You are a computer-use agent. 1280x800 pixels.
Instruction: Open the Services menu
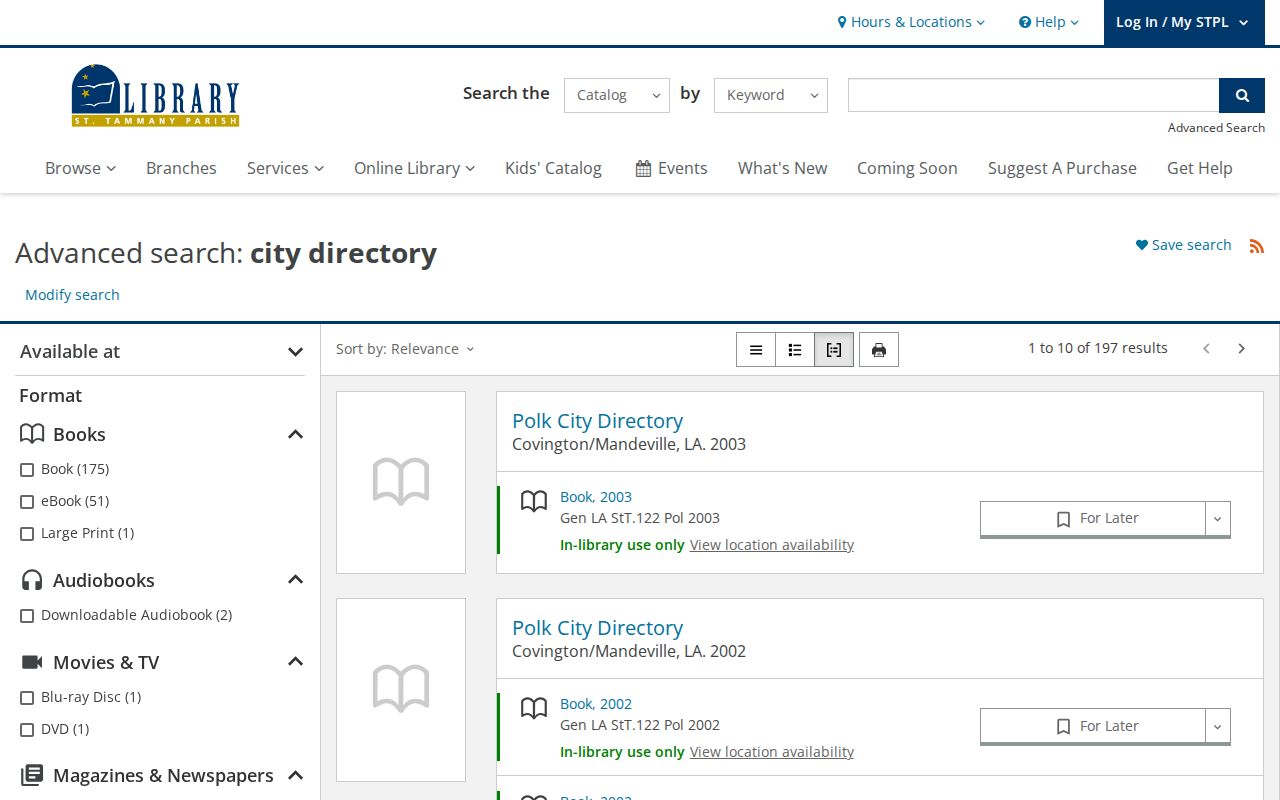point(285,168)
